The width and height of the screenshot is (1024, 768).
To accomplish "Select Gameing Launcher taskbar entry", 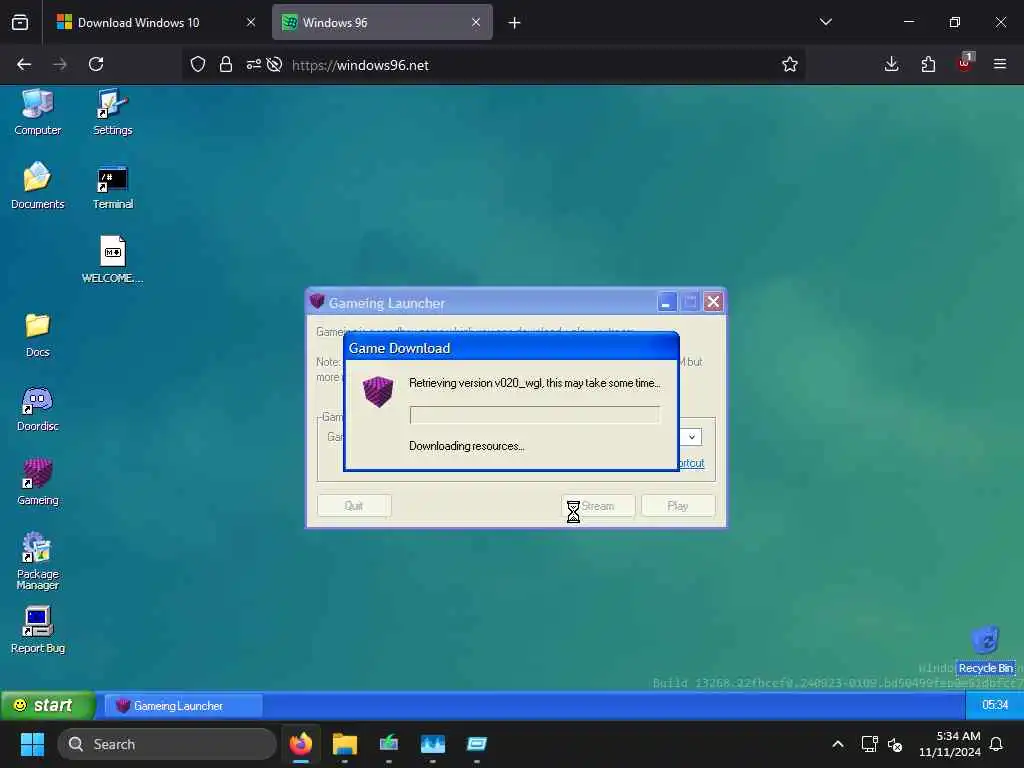I will [x=183, y=705].
